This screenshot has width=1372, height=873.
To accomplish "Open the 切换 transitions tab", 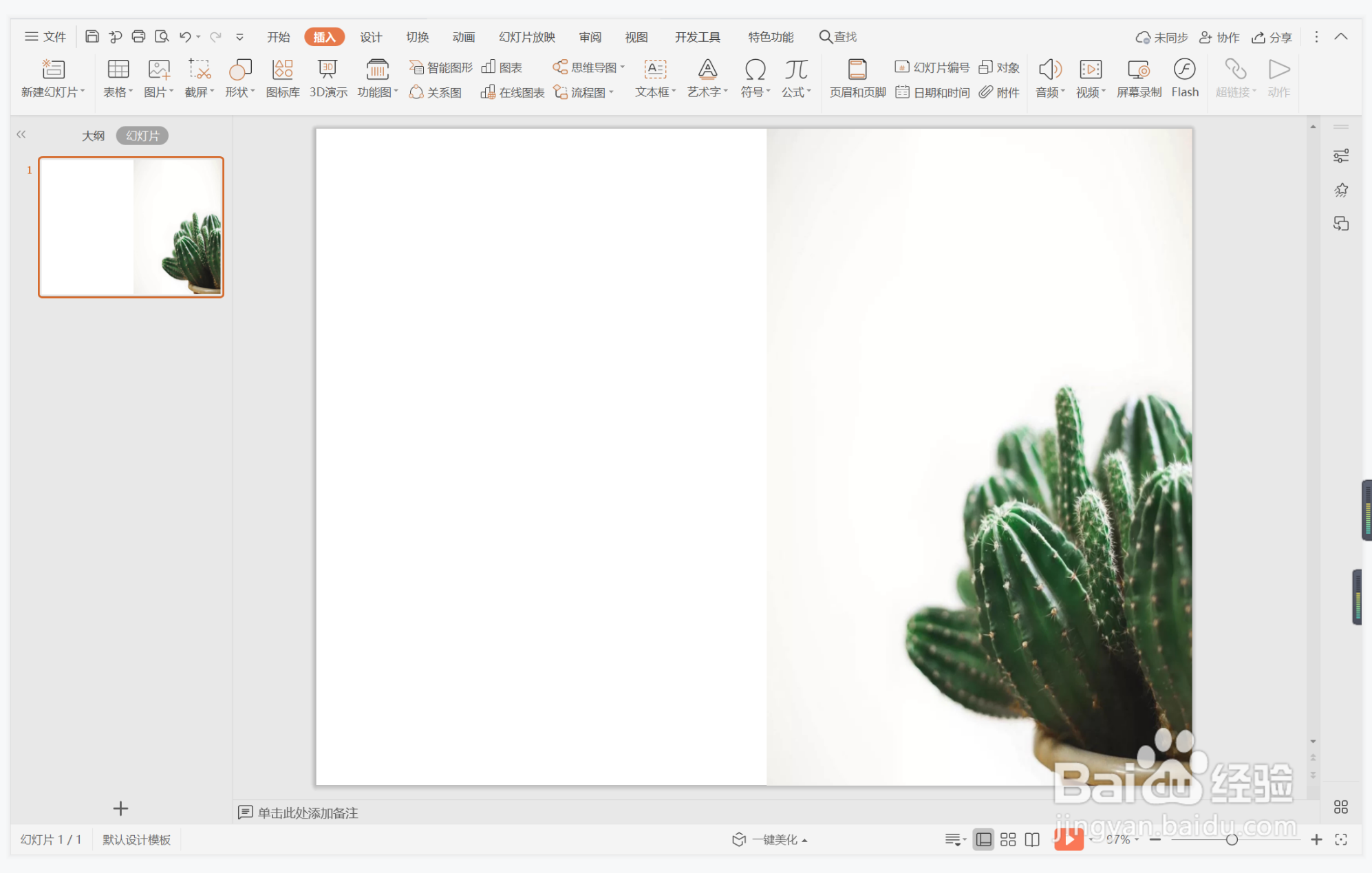I will (x=417, y=37).
